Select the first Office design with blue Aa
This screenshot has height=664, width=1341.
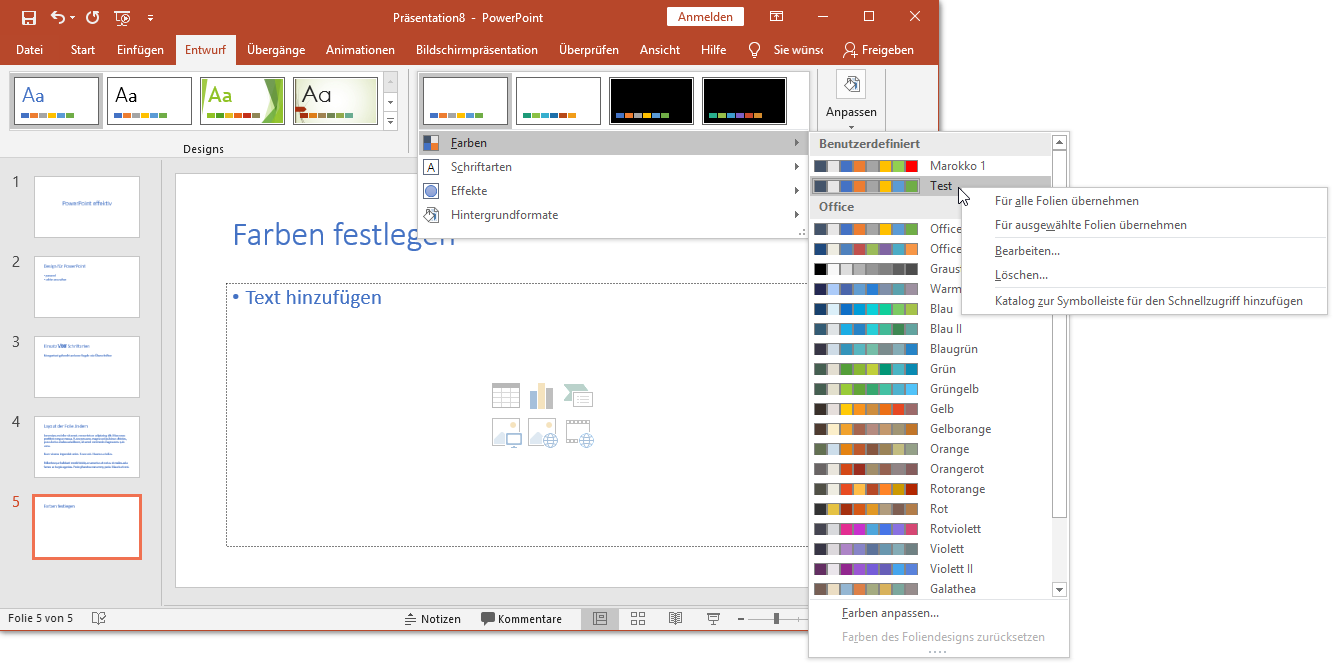tap(57, 101)
